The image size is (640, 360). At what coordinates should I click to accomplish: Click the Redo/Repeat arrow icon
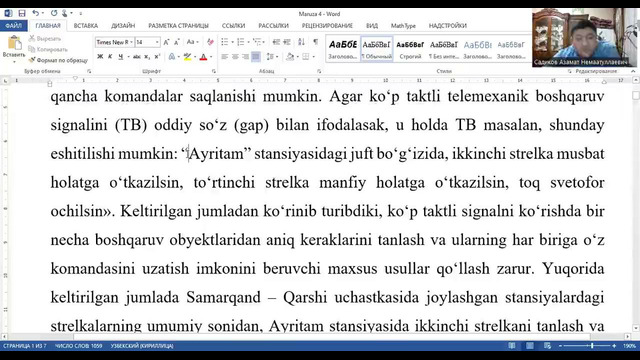54,13
